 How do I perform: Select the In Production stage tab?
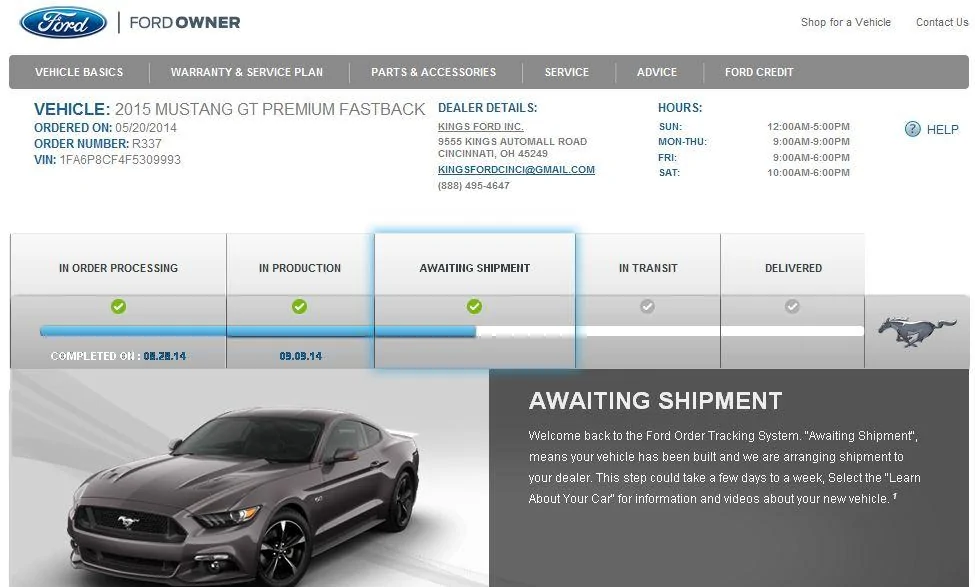(300, 268)
